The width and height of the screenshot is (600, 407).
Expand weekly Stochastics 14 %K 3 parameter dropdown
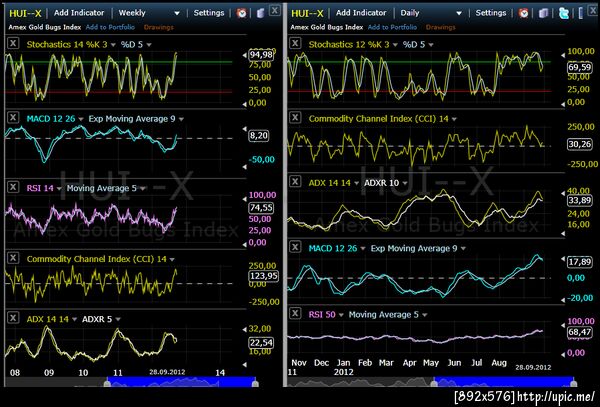[x=113, y=45]
